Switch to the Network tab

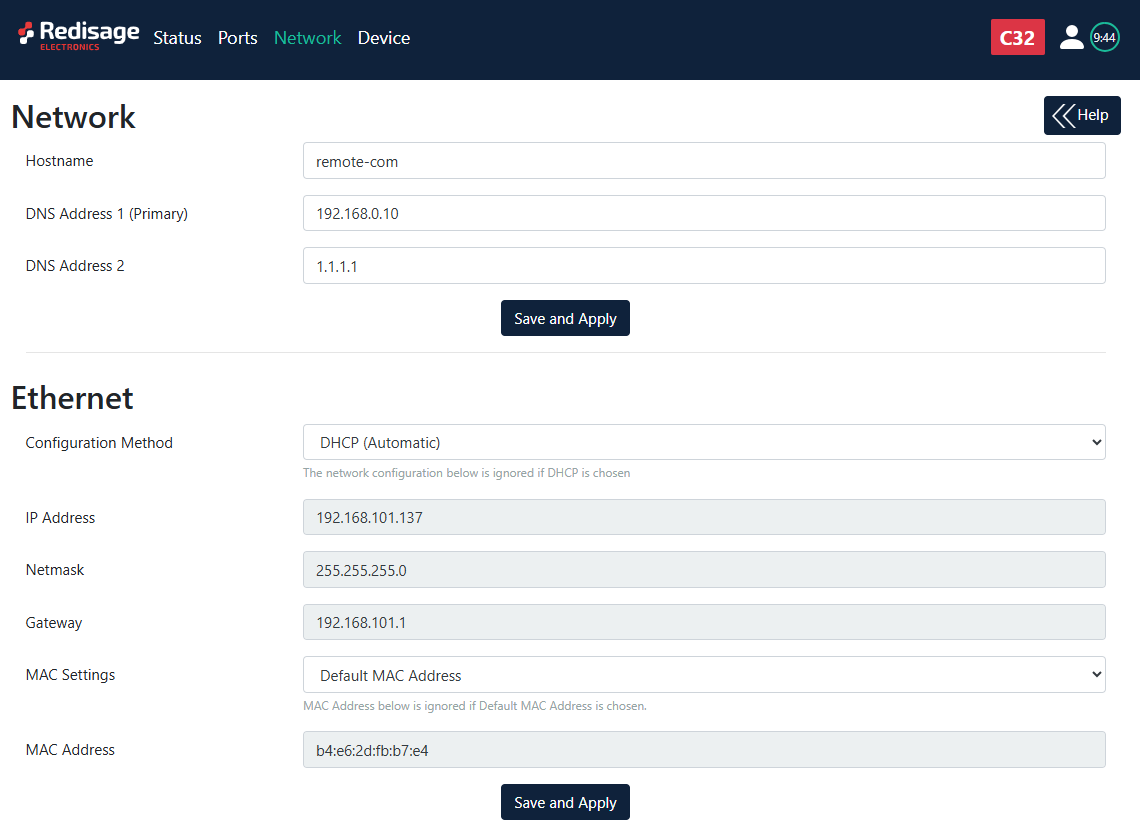click(x=307, y=38)
